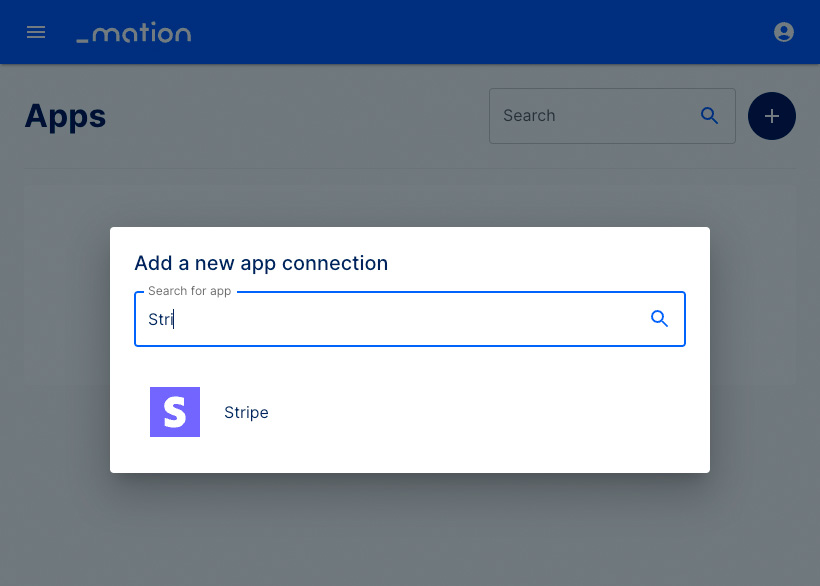820x586 pixels.
Task: Click the magnifier icon in Search for app field
Action: click(659, 318)
